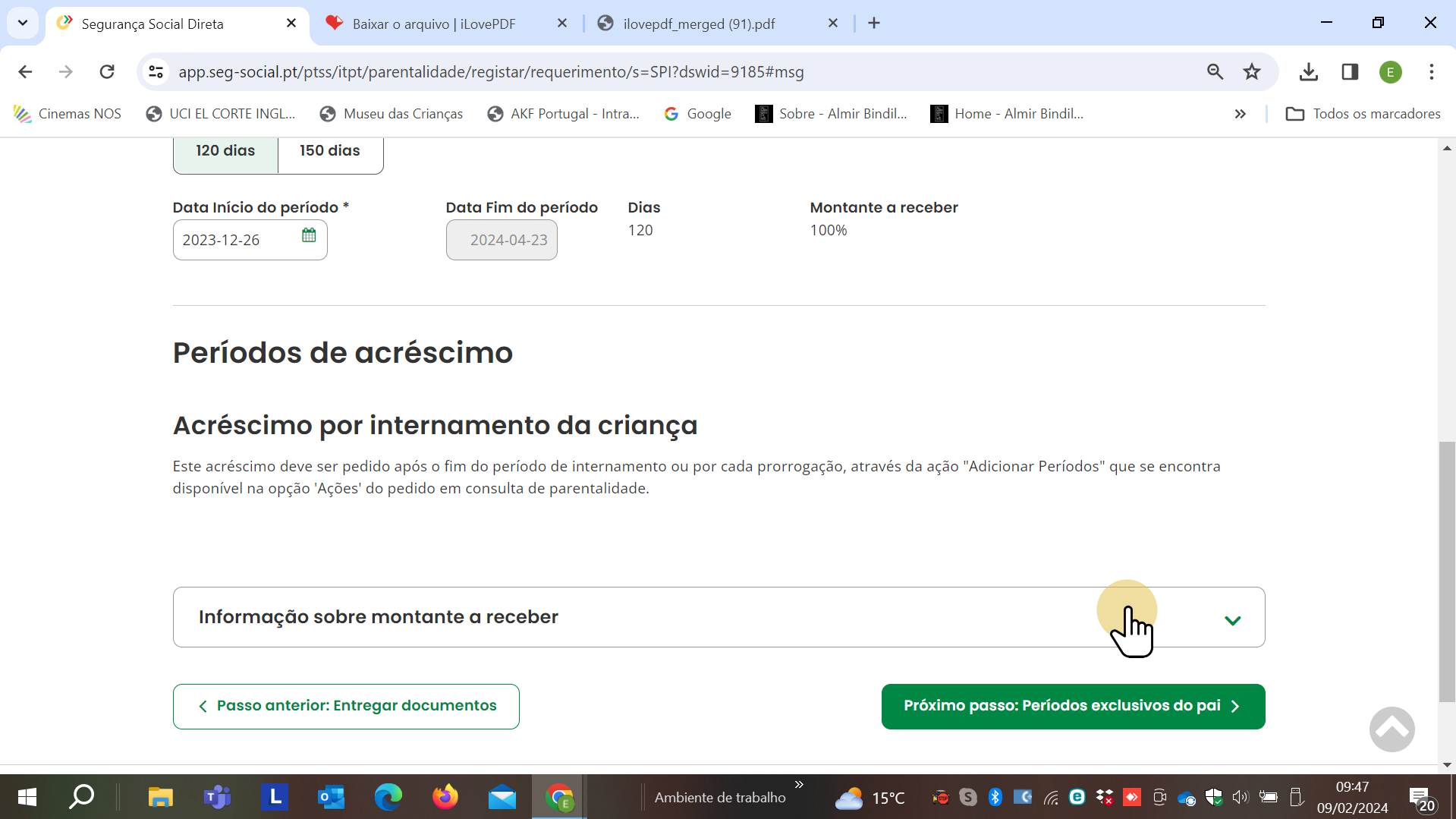This screenshot has height=819, width=1456.
Task: Open Chrome downloads icon
Action: click(x=1309, y=72)
